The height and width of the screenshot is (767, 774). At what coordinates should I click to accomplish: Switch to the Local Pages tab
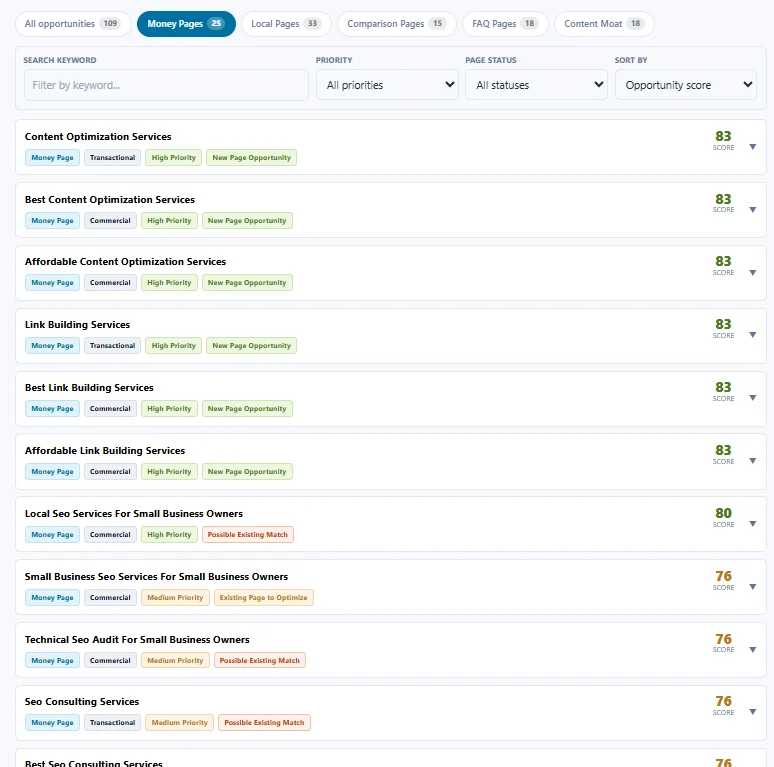(286, 24)
